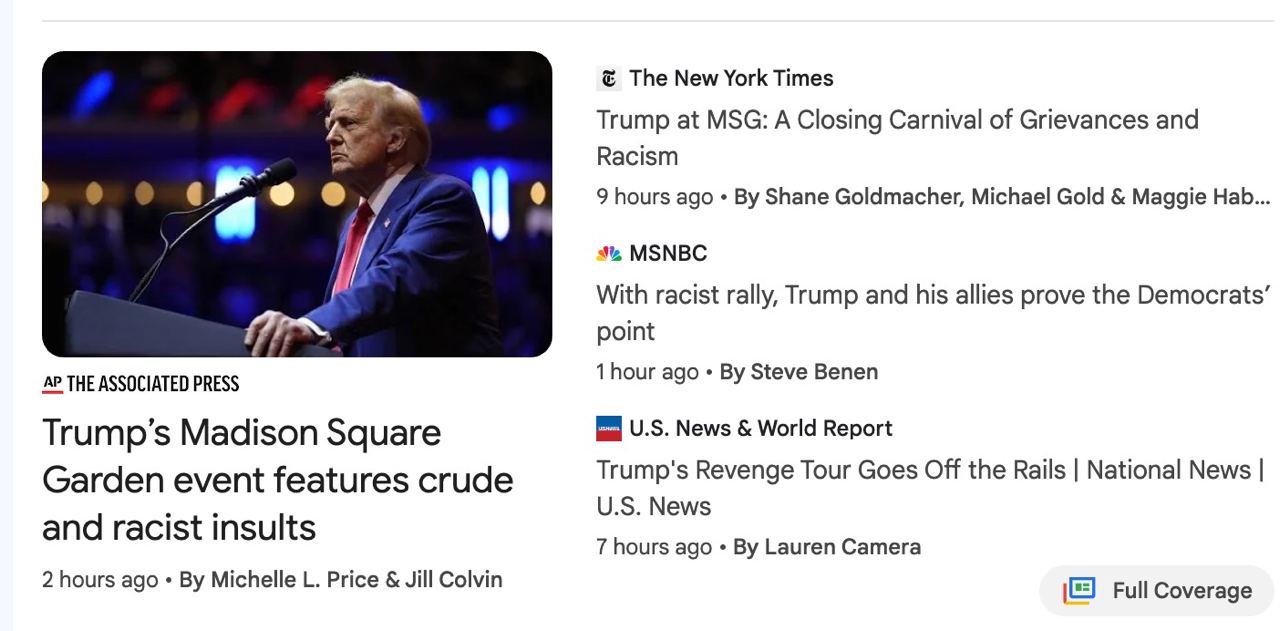Click the 9 hours ago timestamp

pos(655,197)
